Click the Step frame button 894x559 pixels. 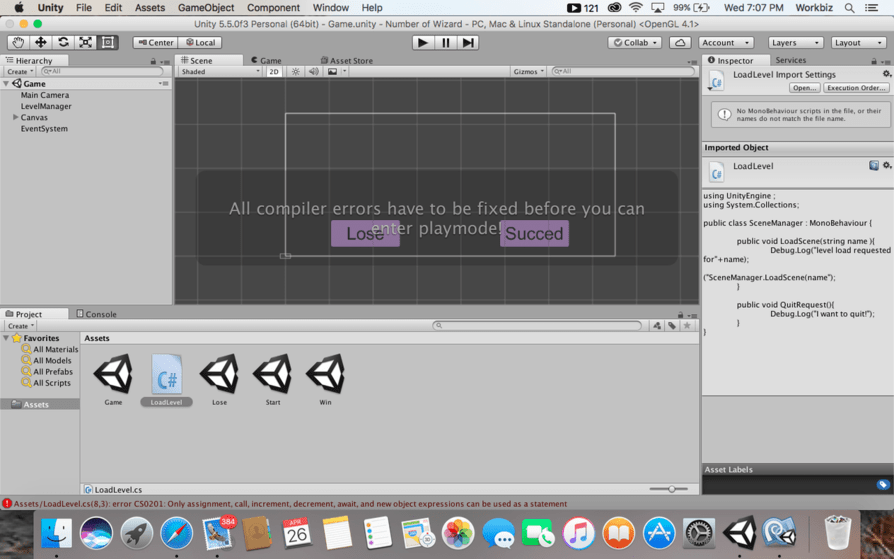point(468,42)
